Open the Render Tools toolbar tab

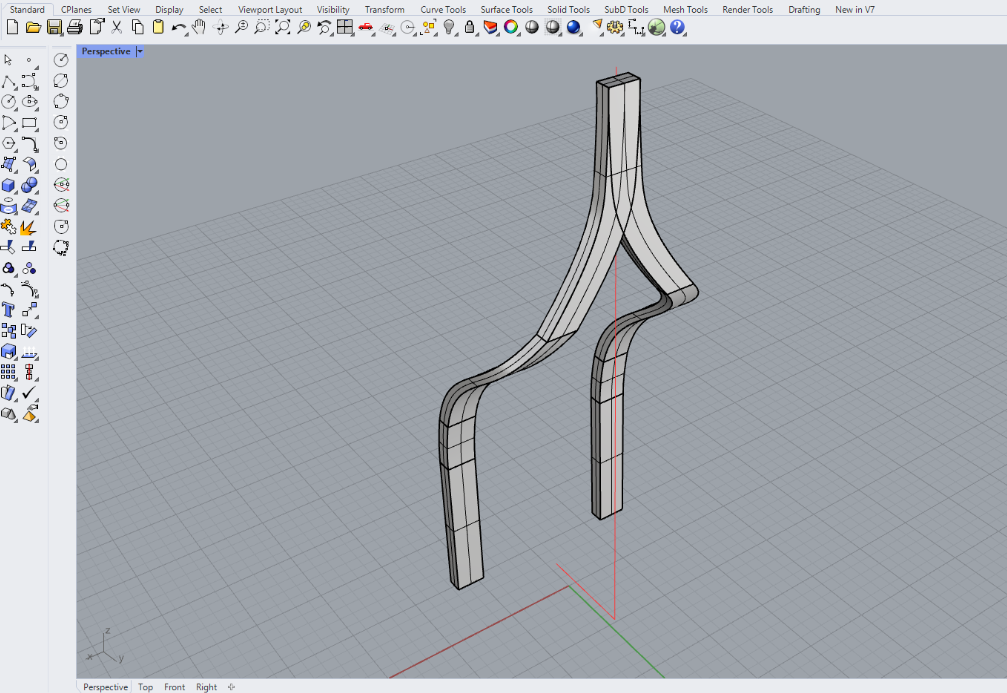click(x=748, y=10)
